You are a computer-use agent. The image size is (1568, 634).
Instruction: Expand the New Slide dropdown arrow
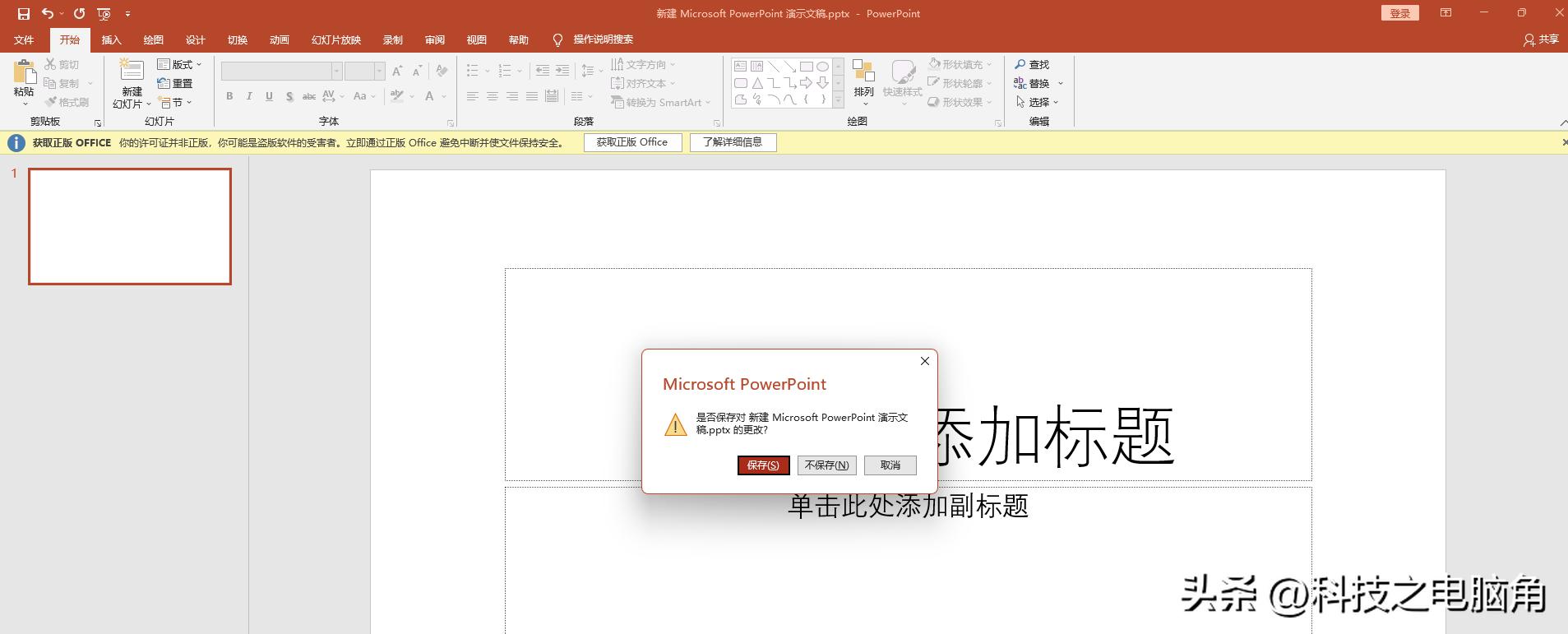pos(149,104)
